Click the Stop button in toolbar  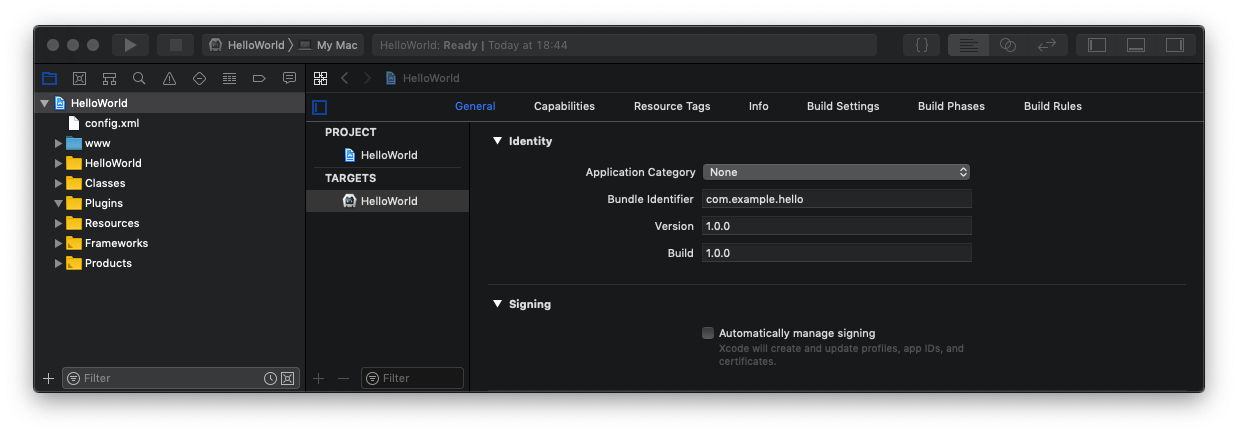175,45
